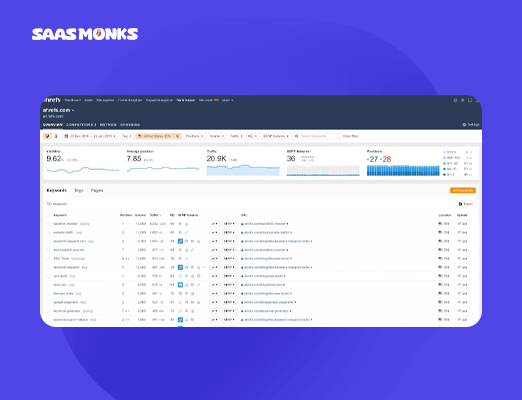Open the KD filter dropdown
Image resolution: width=522 pixels, height=400 pixels.
pyautogui.click(x=252, y=136)
